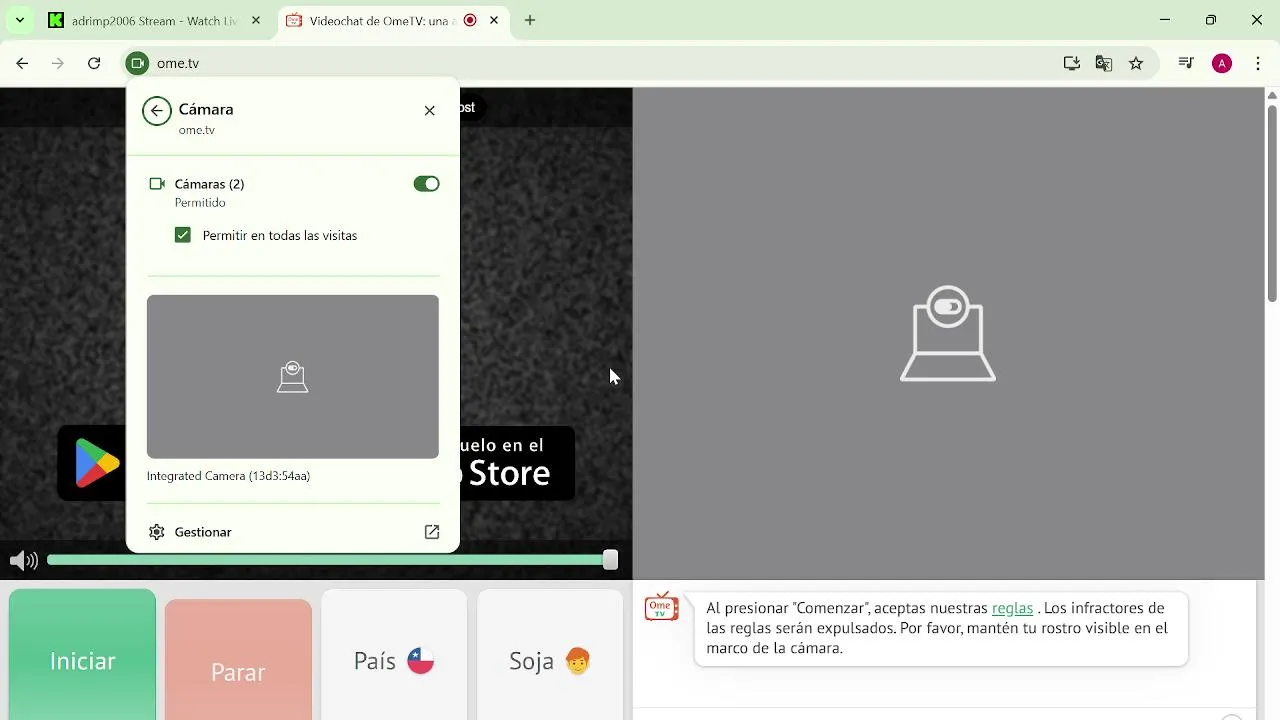Open Gestionar camera settings
This screenshot has width=1280, height=720.
[x=293, y=532]
